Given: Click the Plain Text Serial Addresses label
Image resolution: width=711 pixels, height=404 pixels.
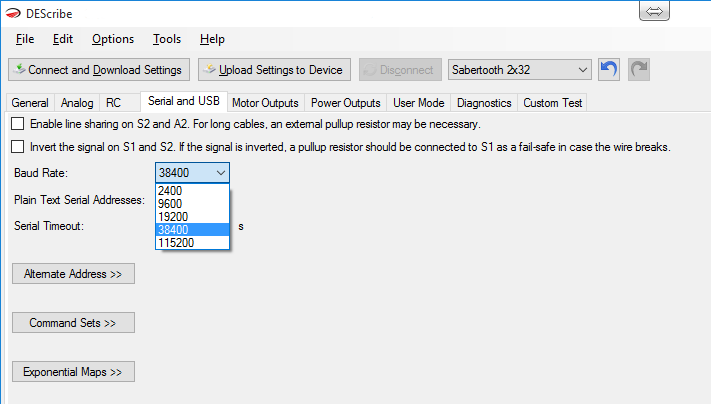Looking at the screenshot, I should [79, 200].
